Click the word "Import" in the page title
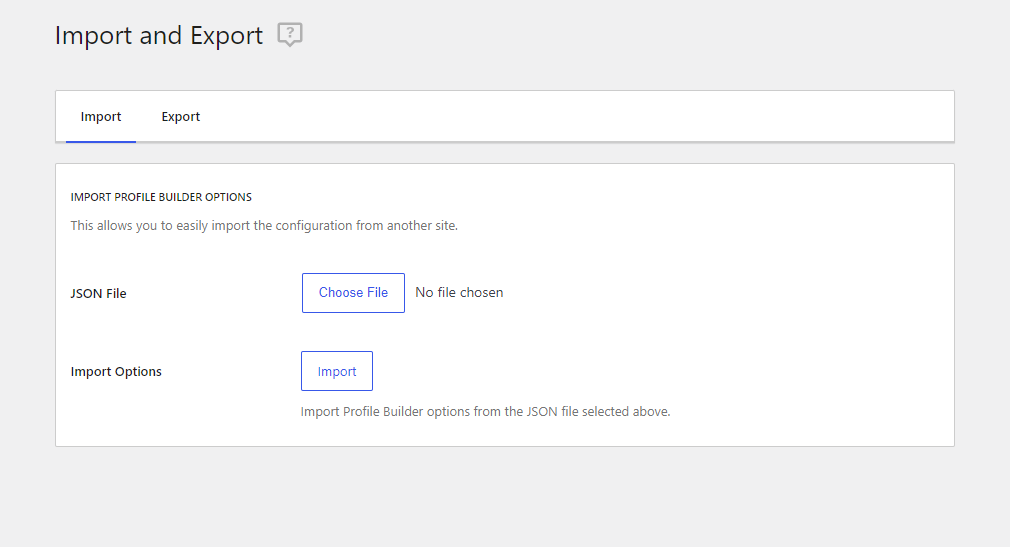The width and height of the screenshot is (1010, 547). coord(94,35)
